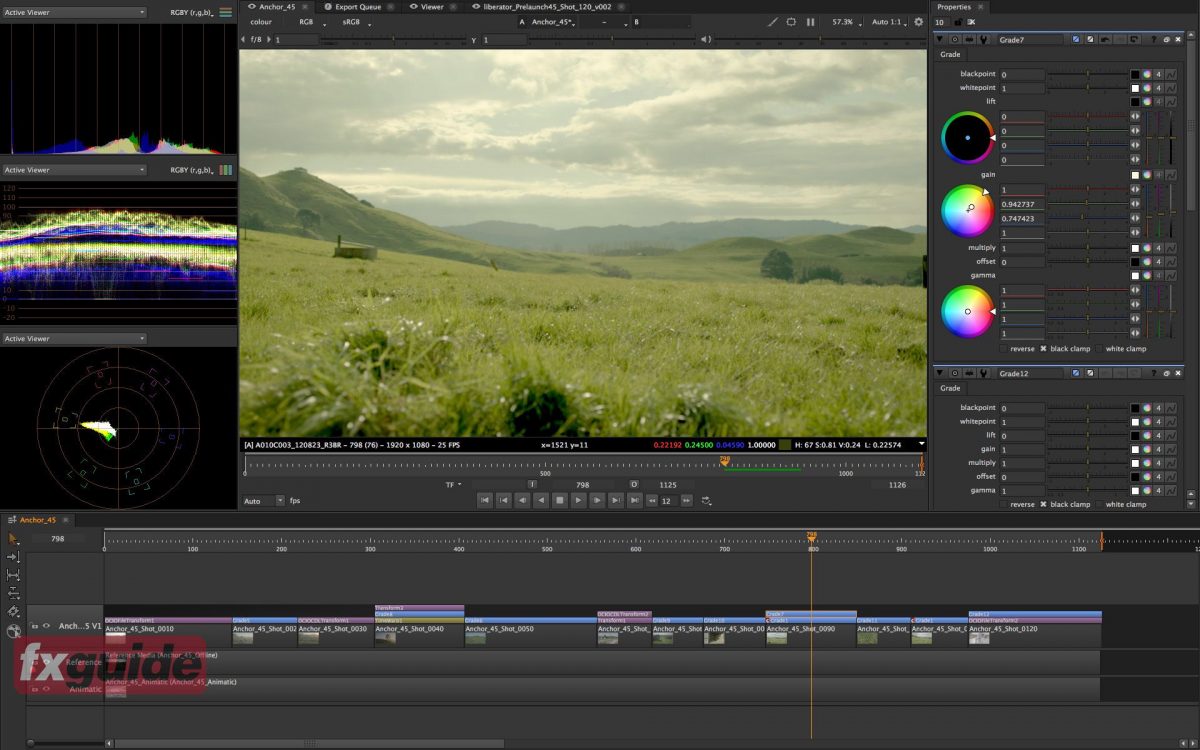This screenshot has height=750, width=1200.
Task: Click the help question mark on Grade7
Action: [x=1153, y=39]
